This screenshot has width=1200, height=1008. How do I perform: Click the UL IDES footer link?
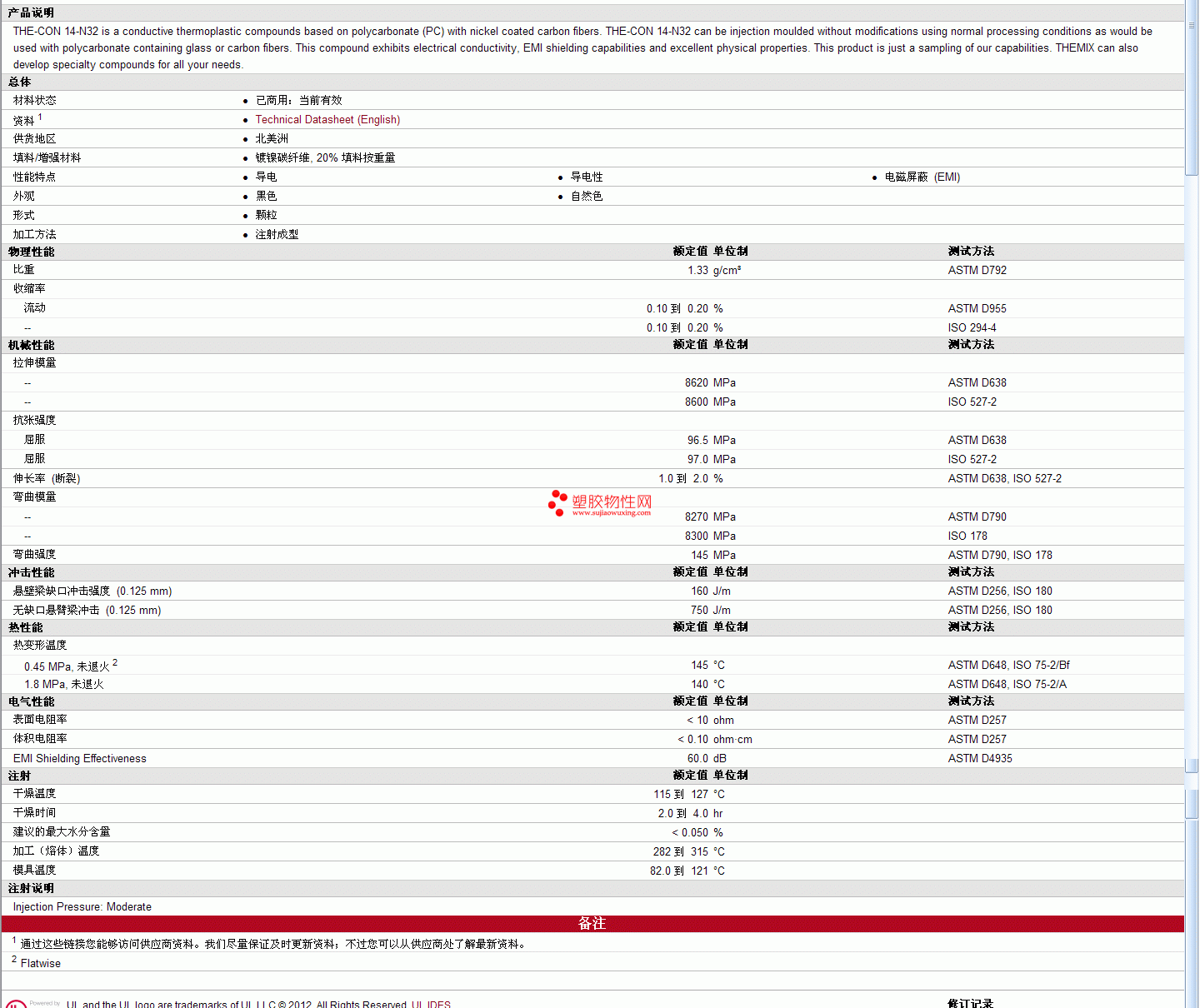(431, 1004)
